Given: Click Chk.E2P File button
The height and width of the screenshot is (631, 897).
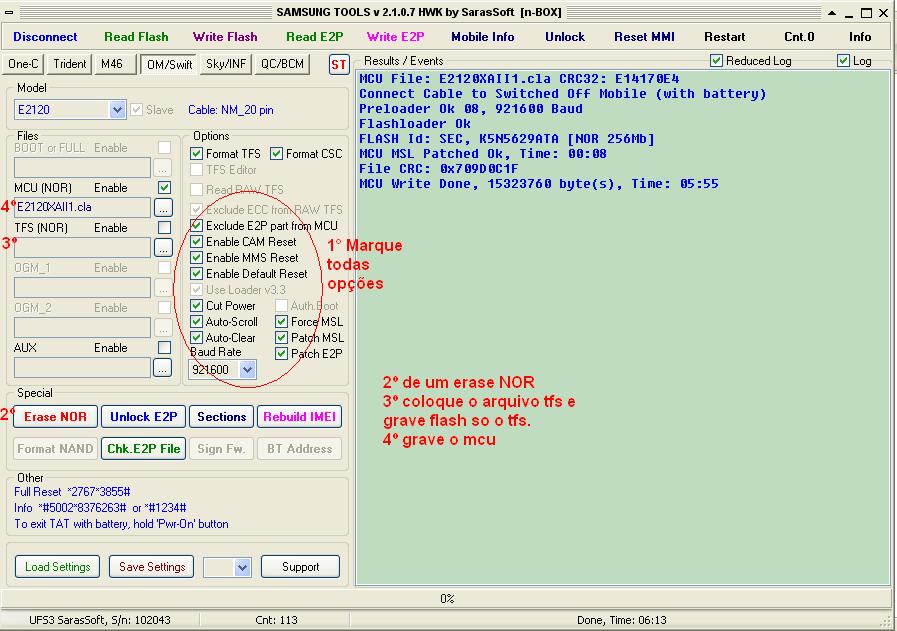Looking at the screenshot, I should [144, 449].
